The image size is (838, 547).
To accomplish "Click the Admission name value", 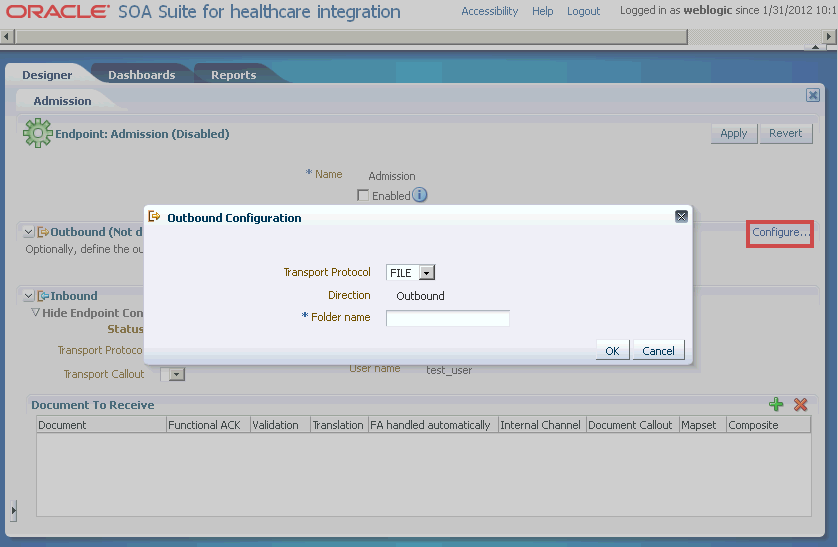I will [x=392, y=176].
